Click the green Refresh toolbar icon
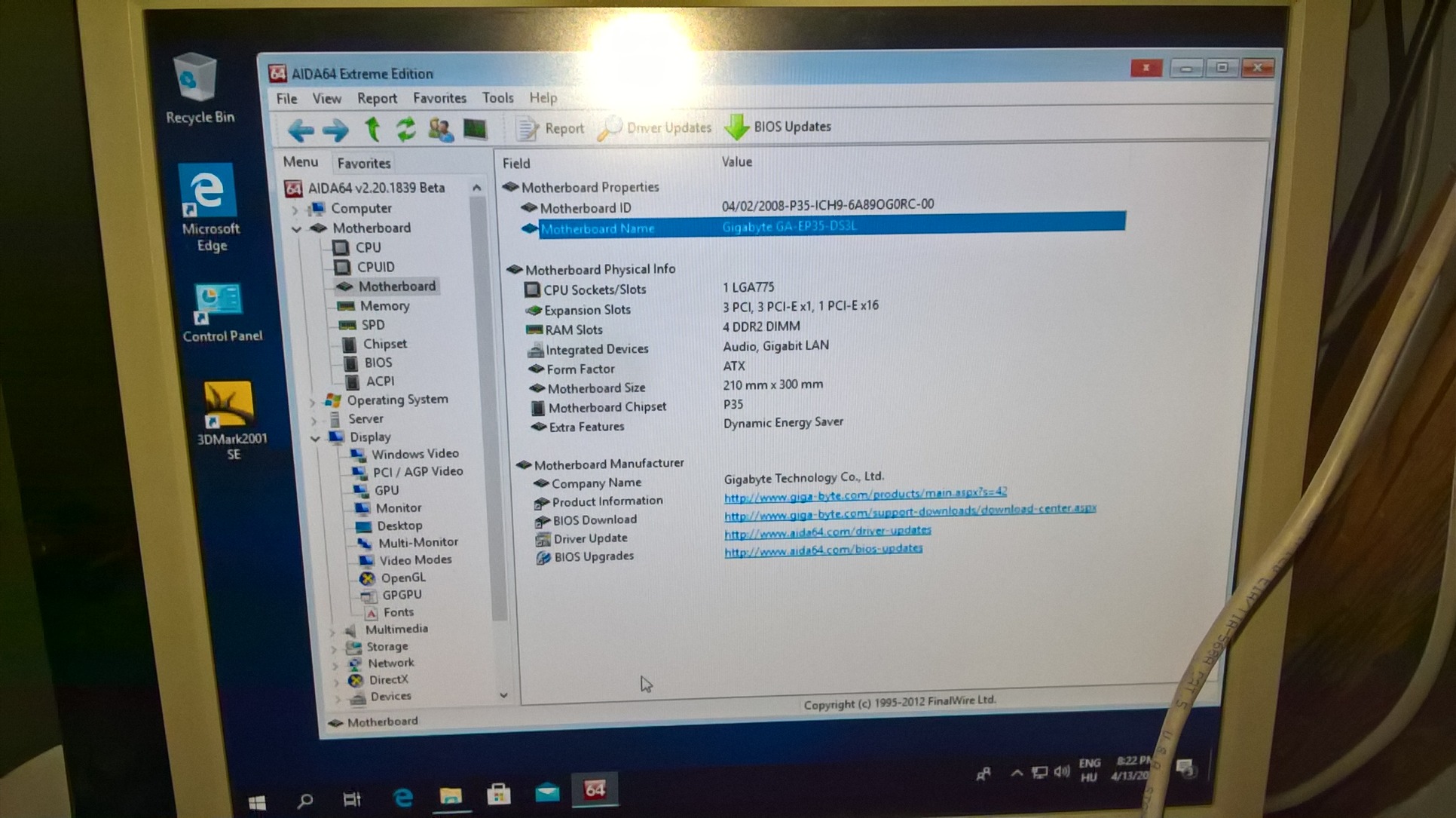Screen dimensions: 1456x818 (x=405, y=130)
